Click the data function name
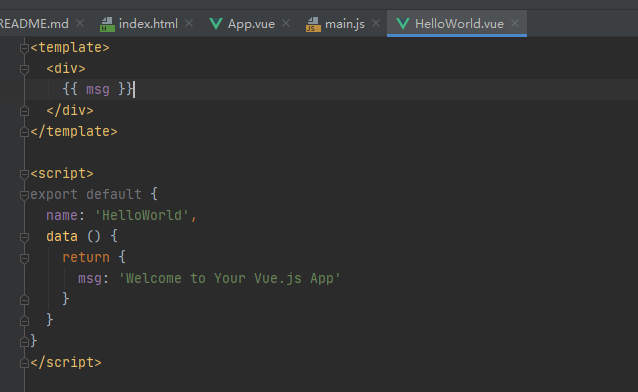Viewport: 638px width, 392px height. click(62, 236)
